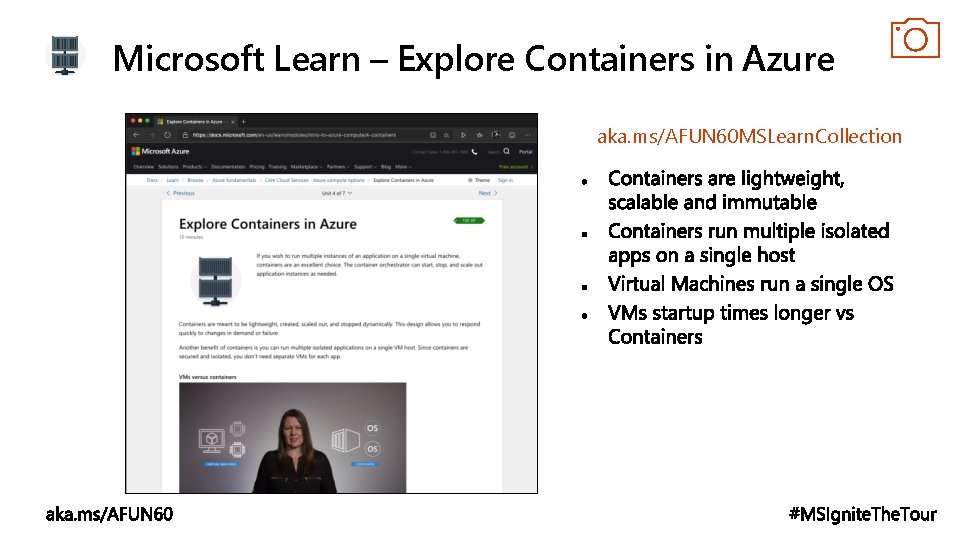Expand the More dropdown
The image size is (960, 540).
click(x=403, y=167)
